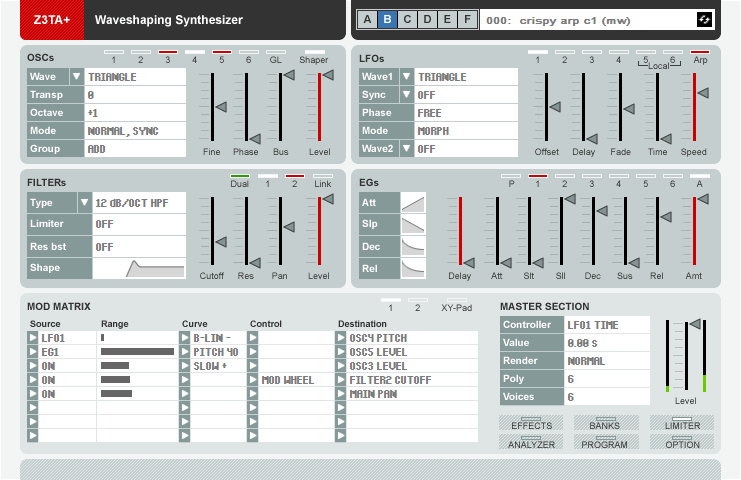Image resolution: width=741 pixels, height=480 pixels.
Task: Click the Render value NORMAL
Action: tap(607, 360)
